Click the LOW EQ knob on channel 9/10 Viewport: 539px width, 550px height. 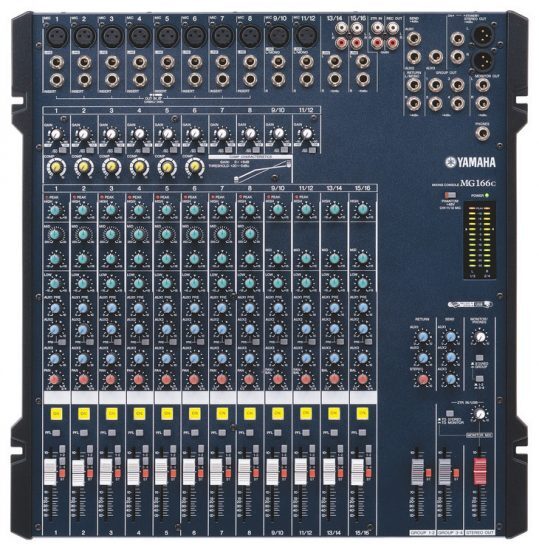click(278, 283)
